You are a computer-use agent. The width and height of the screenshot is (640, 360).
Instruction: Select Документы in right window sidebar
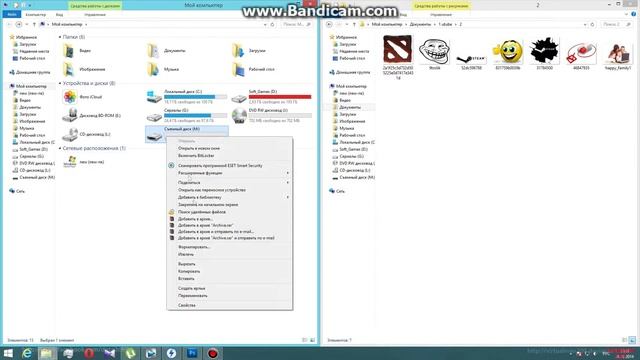point(350,107)
